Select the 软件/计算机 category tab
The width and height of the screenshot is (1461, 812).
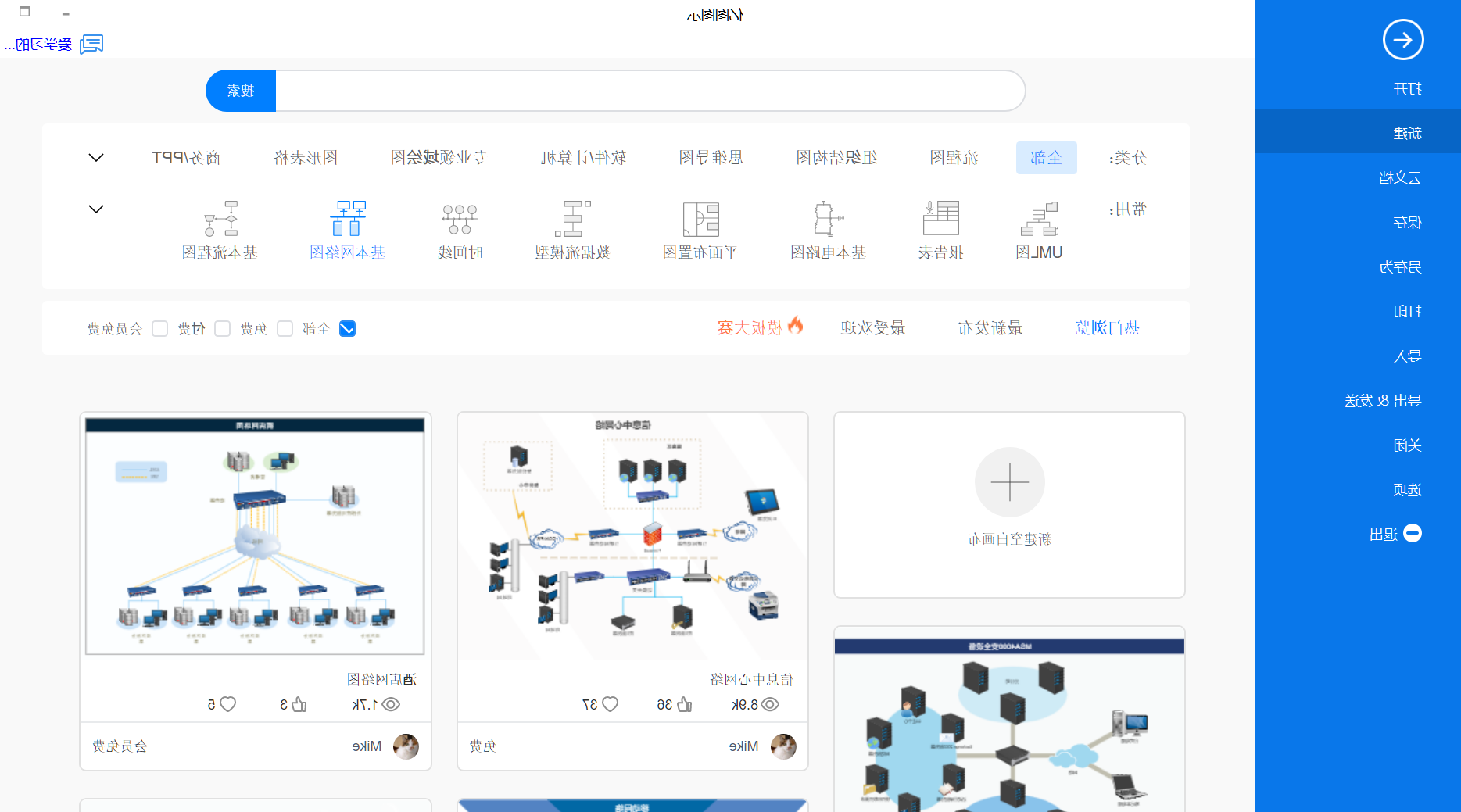583,158
